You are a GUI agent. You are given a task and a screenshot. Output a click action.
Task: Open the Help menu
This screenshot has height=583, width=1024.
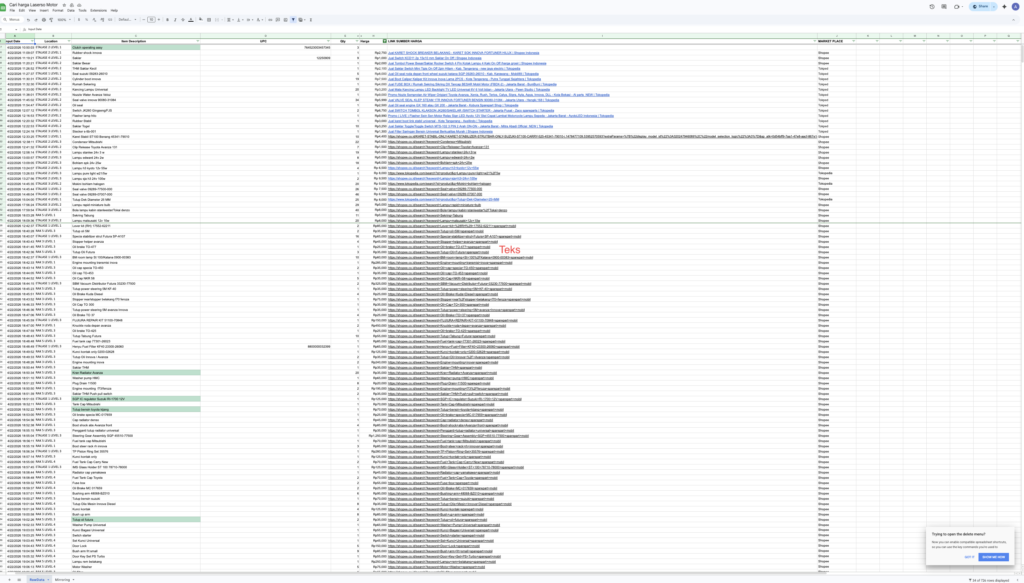(114, 10)
